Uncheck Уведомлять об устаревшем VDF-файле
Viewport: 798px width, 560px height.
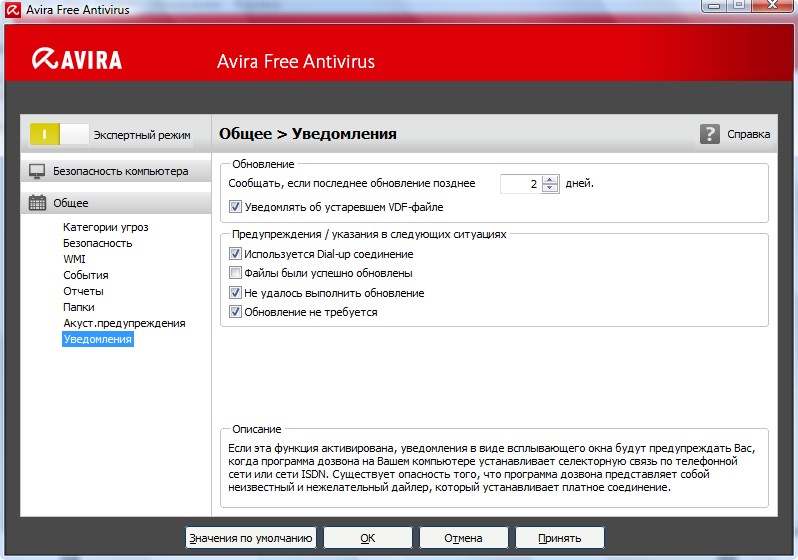pyautogui.click(x=235, y=207)
